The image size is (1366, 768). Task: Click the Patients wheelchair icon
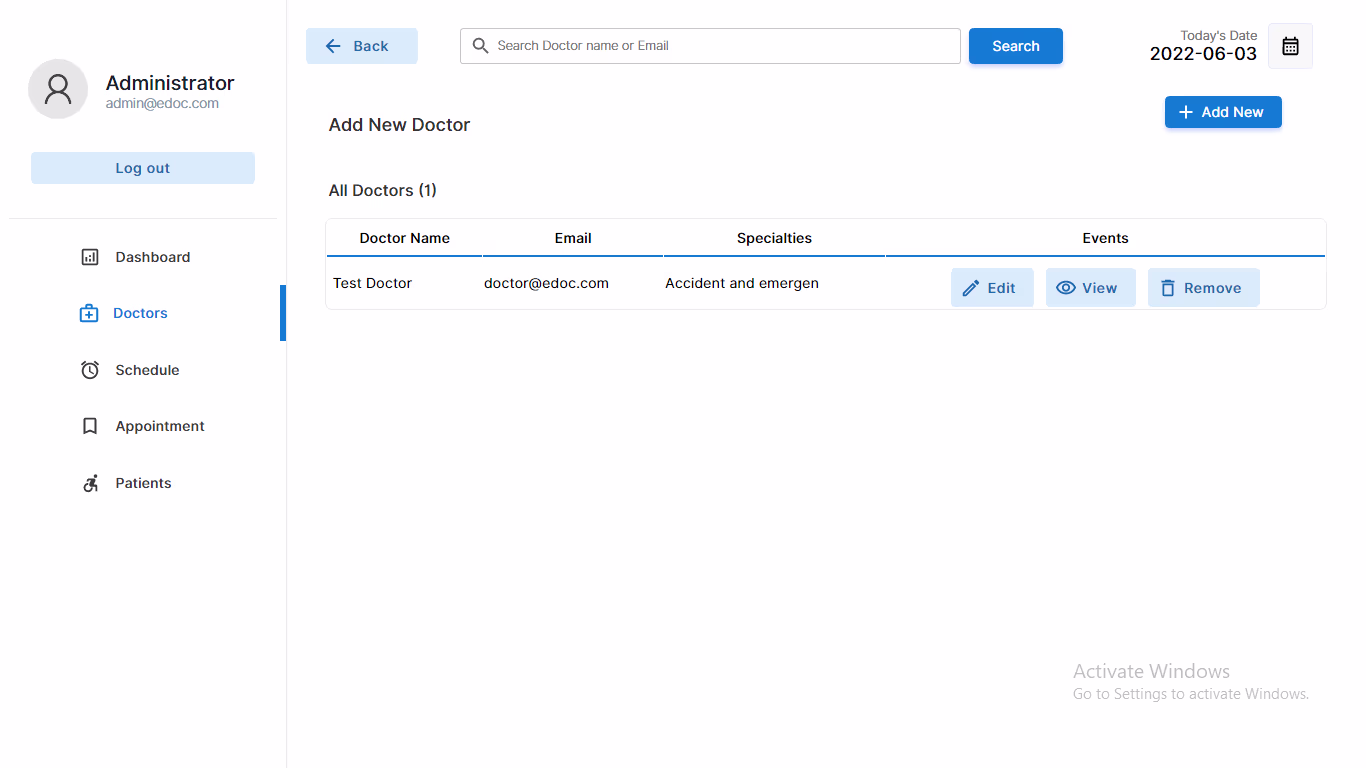tap(90, 483)
